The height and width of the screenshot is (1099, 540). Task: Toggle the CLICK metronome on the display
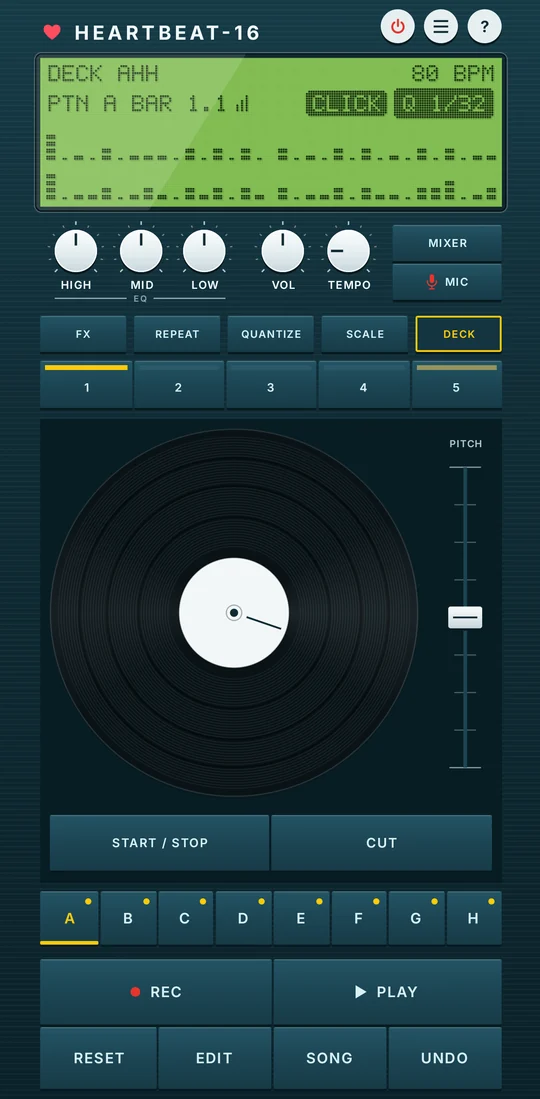pos(346,104)
